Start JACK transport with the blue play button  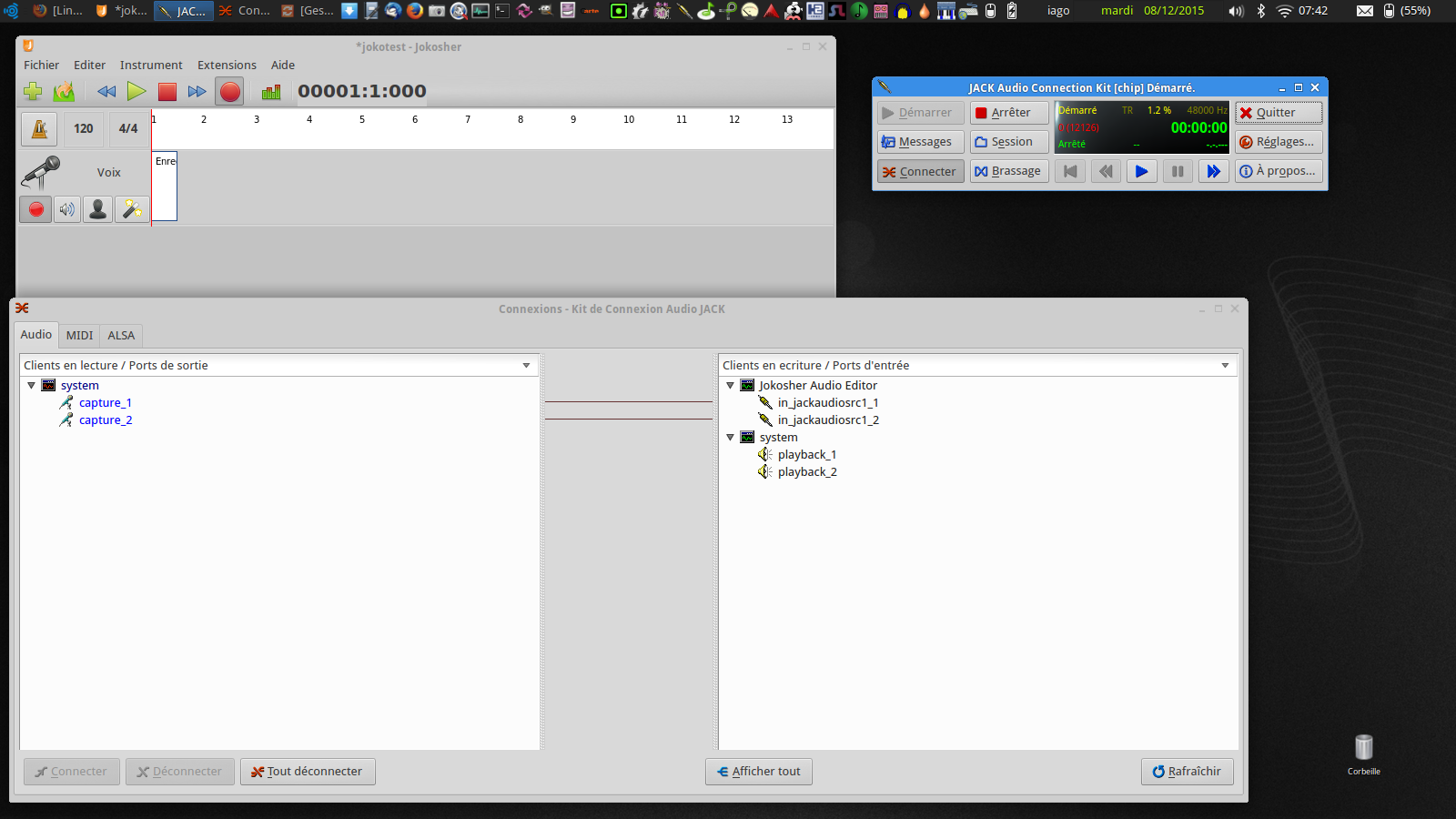pos(1141,171)
